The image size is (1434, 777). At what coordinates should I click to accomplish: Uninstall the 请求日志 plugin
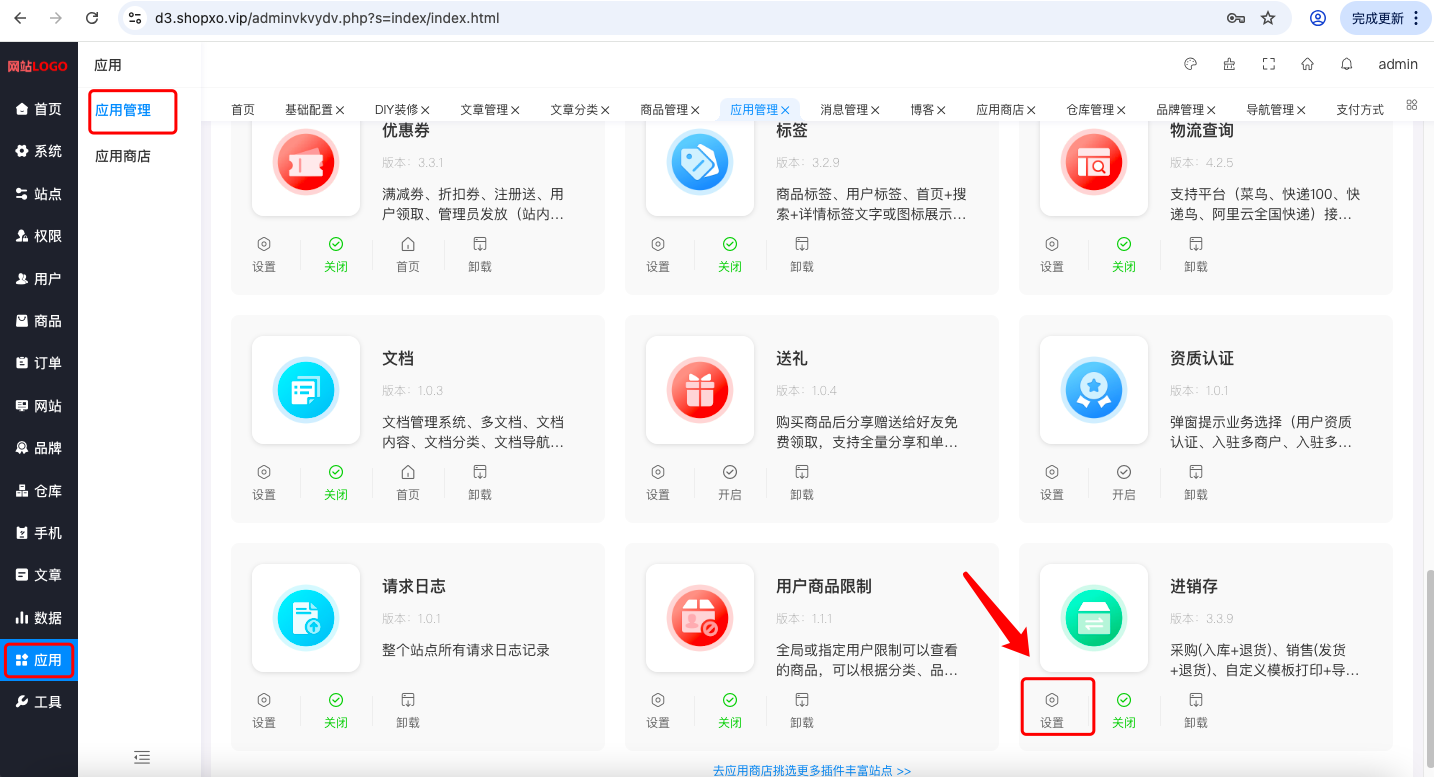(x=408, y=711)
